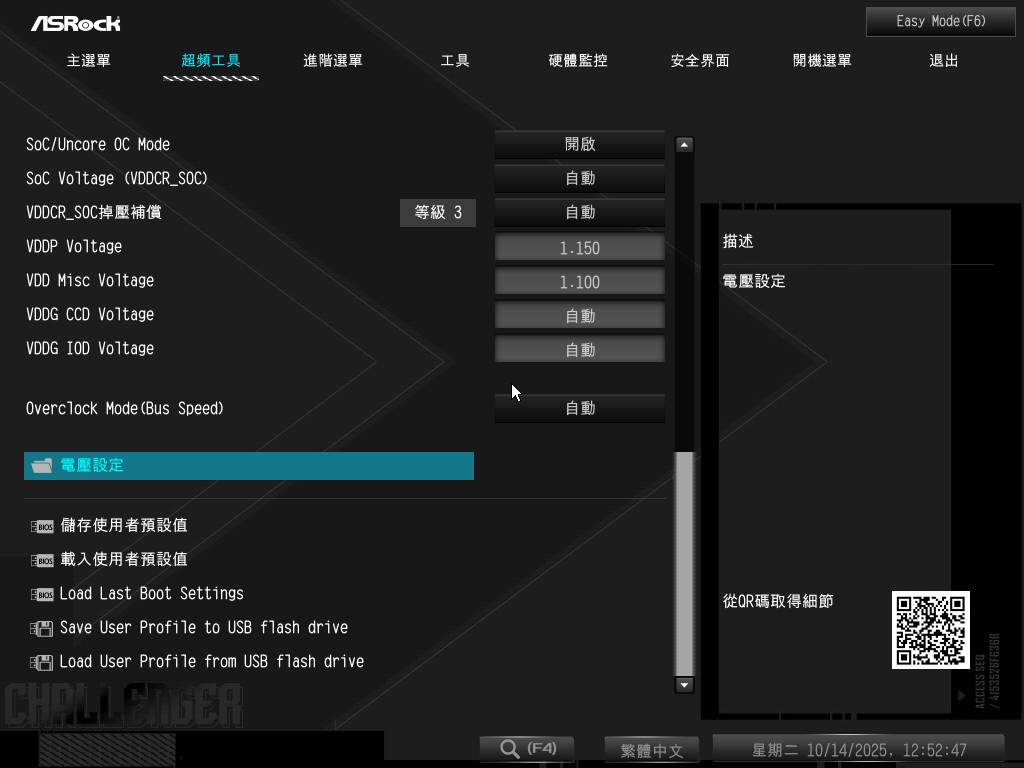Switch to the 硬體監控 tab
Viewport: 1024px width, 768px height.
(578, 61)
